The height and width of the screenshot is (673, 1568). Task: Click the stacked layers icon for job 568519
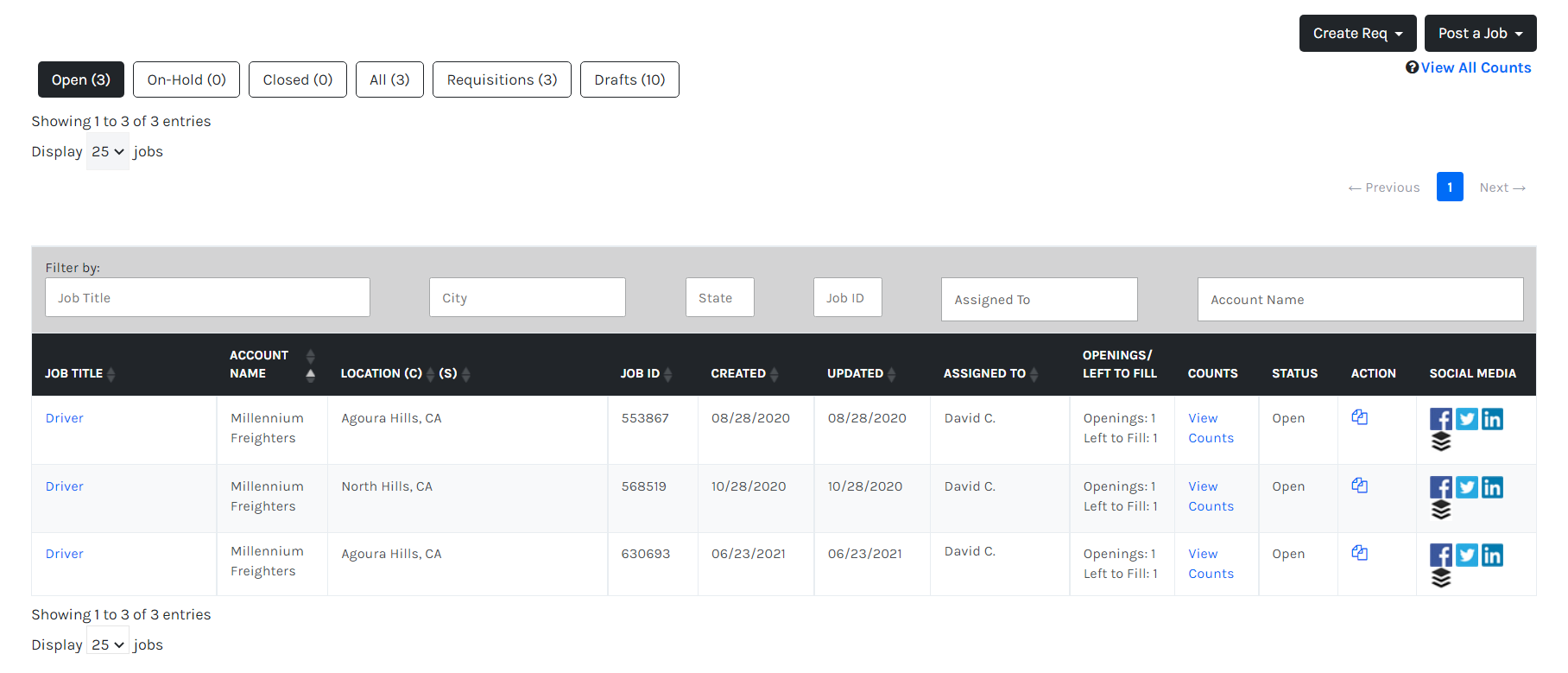pyautogui.click(x=1441, y=510)
